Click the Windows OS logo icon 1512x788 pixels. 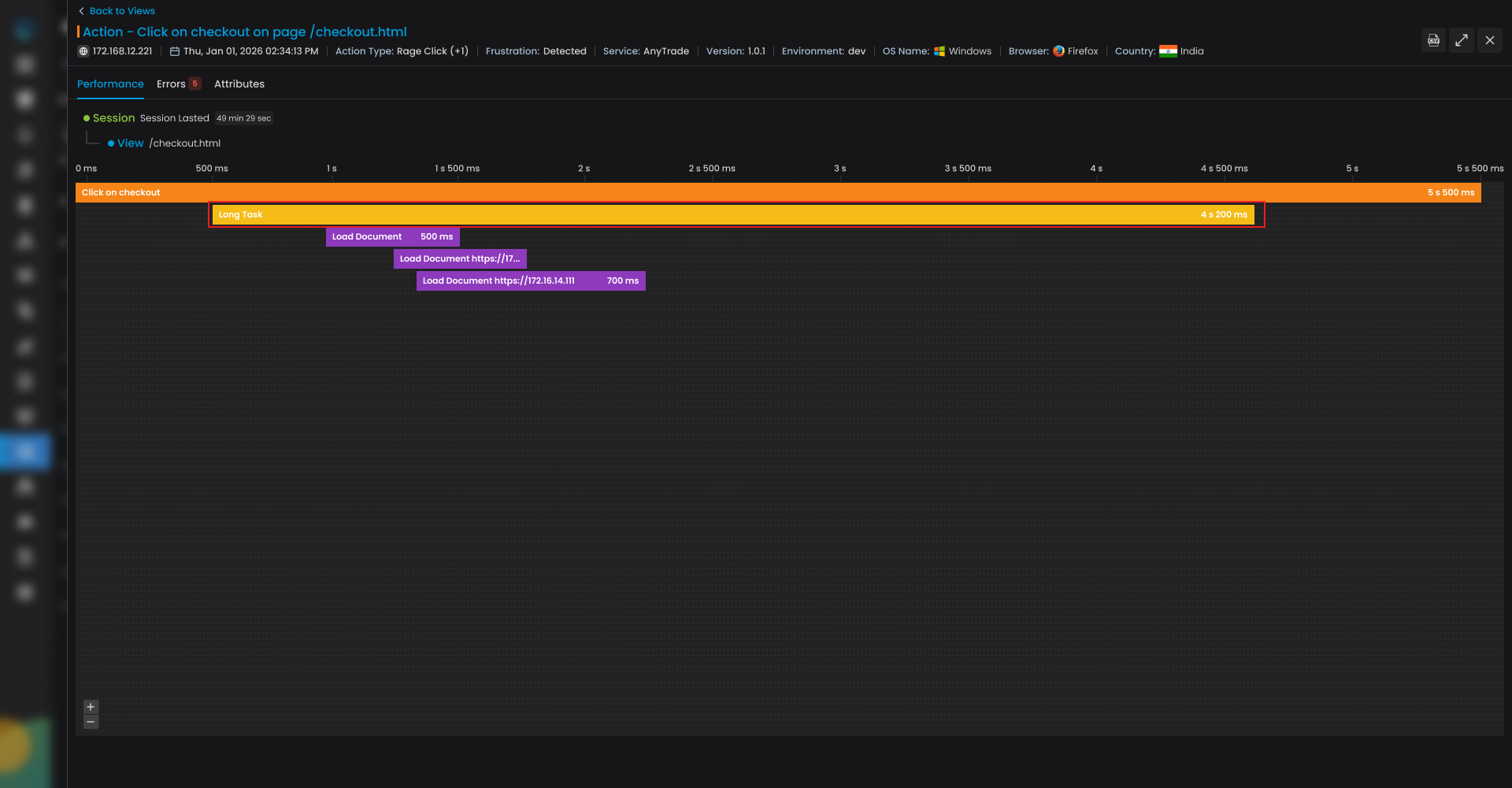939,51
